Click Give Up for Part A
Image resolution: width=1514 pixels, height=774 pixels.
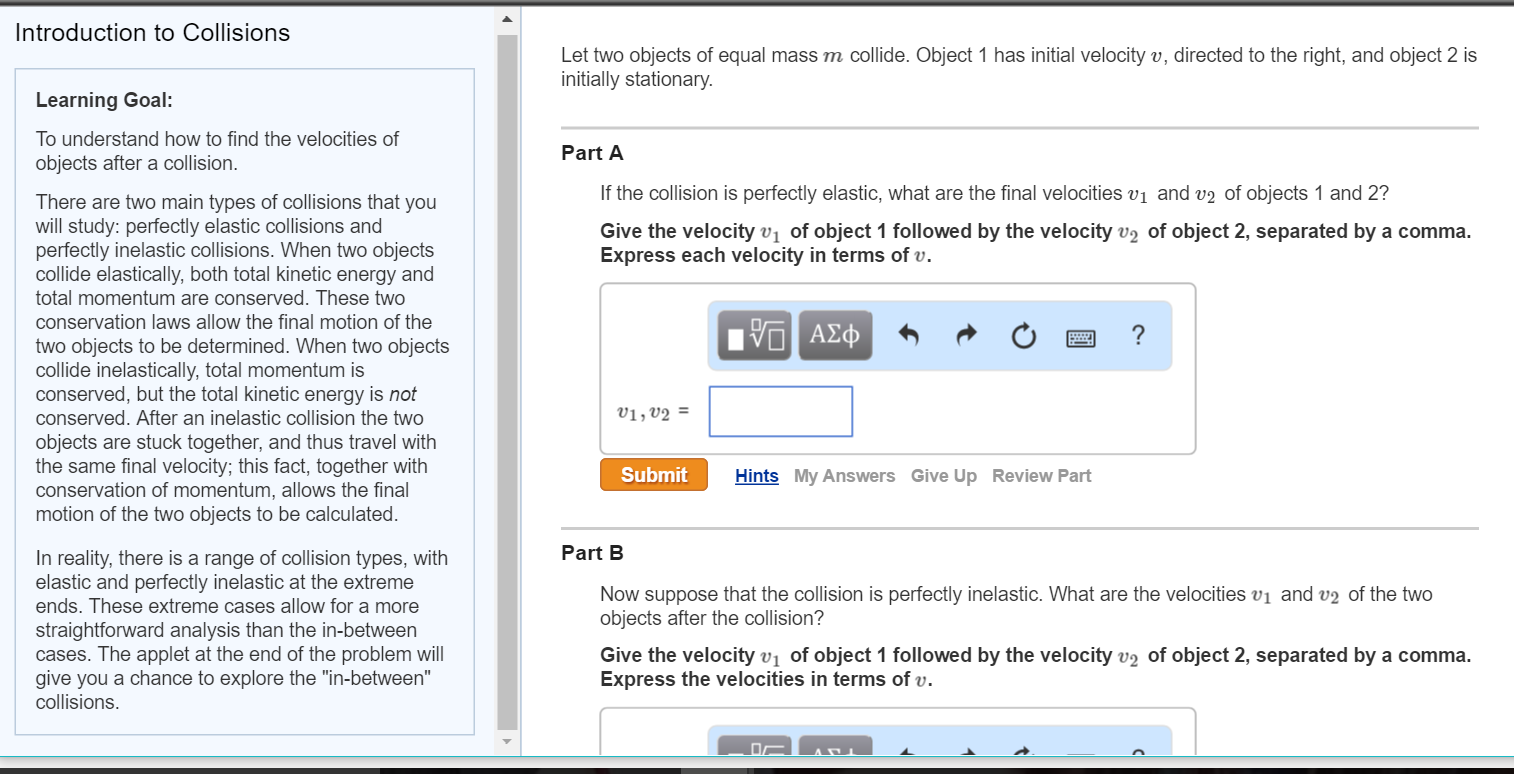[943, 475]
